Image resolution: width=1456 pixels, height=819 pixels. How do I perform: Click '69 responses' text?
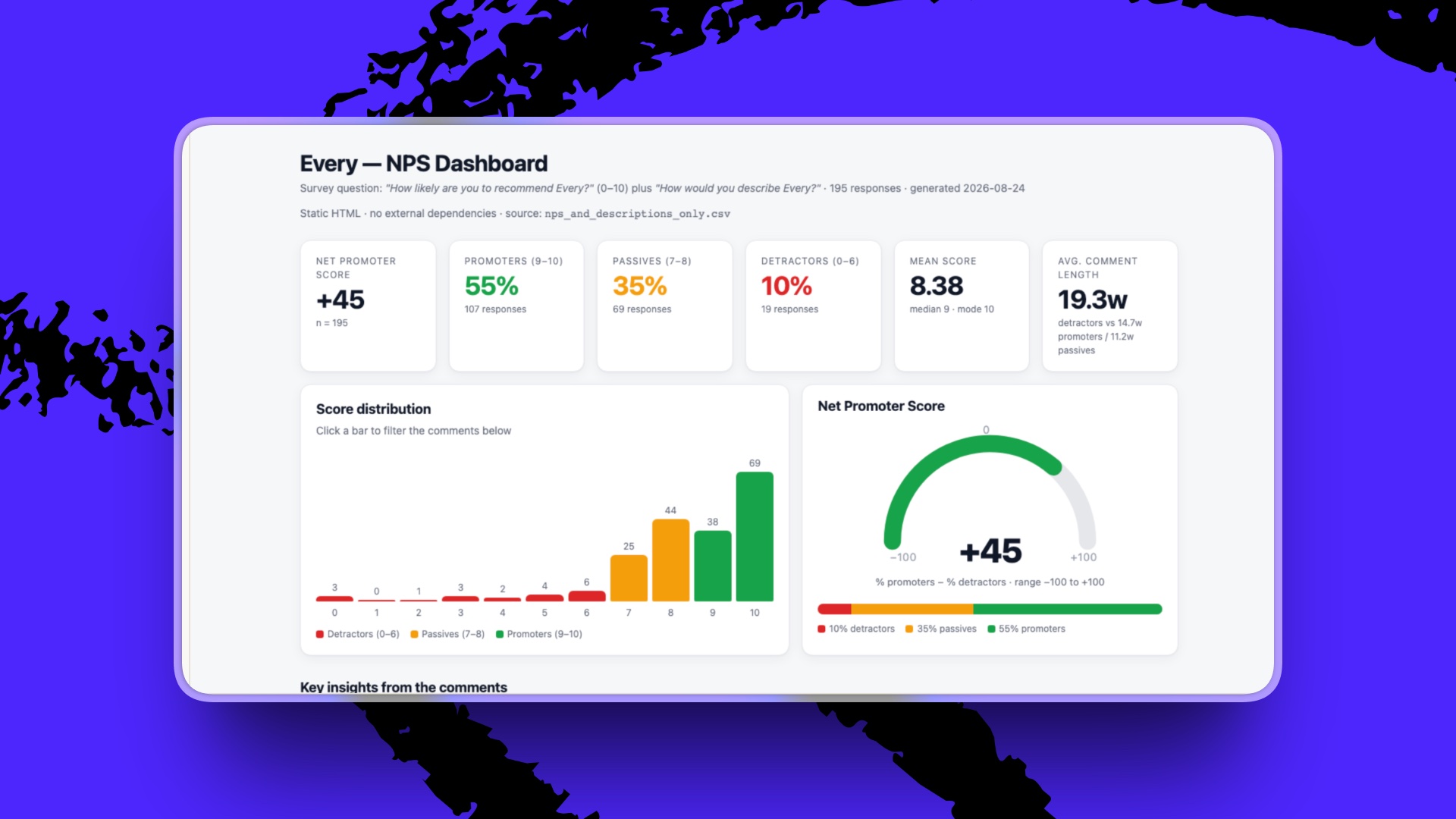[x=642, y=309]
